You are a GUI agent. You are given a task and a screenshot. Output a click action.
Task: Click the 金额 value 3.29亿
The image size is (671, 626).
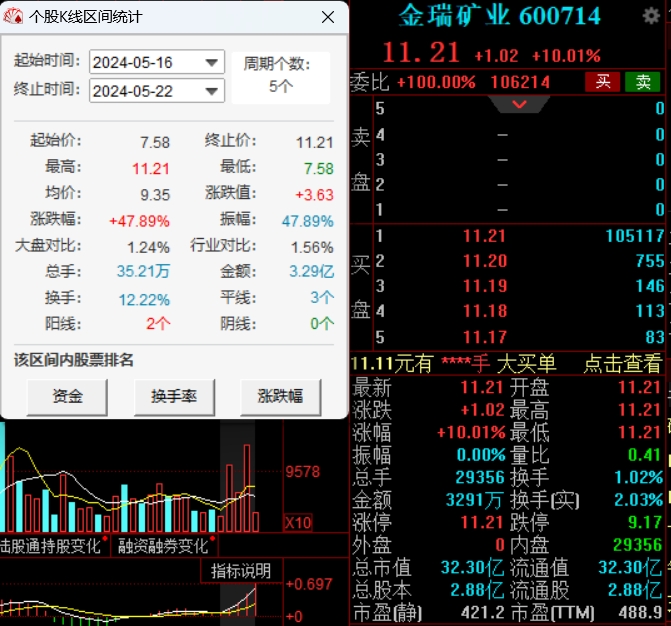(x=312, y=271)
